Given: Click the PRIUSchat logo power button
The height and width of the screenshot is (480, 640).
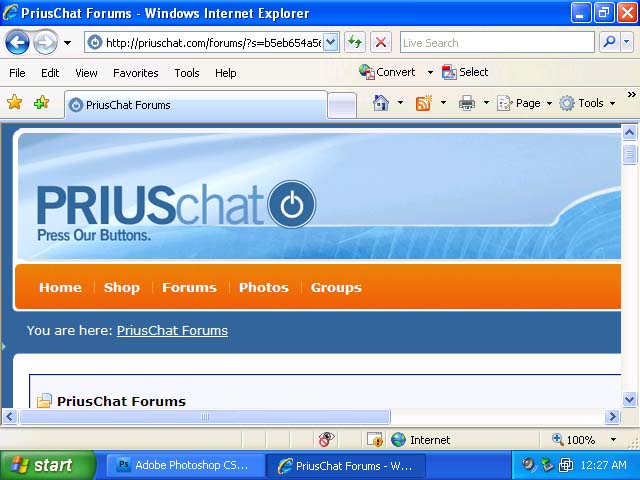Looking at the screenshot, I should click(x=291, y=204).
